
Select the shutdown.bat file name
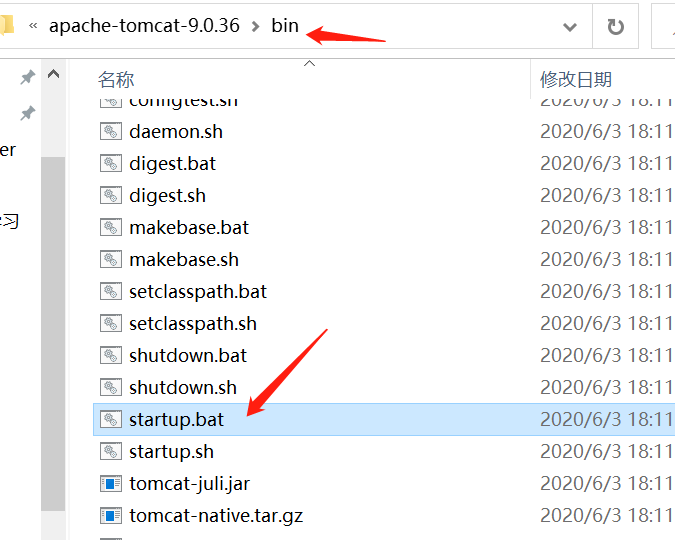coord(188,356)
